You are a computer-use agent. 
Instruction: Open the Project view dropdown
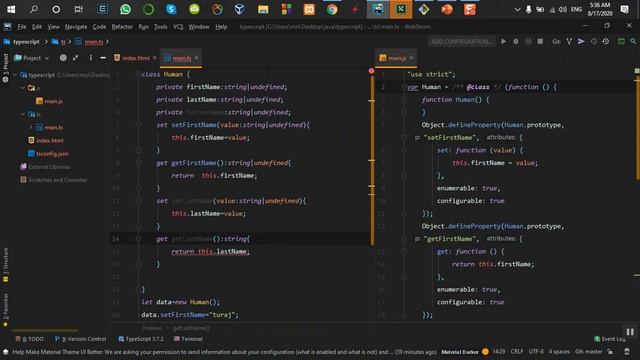pos(32,58)
